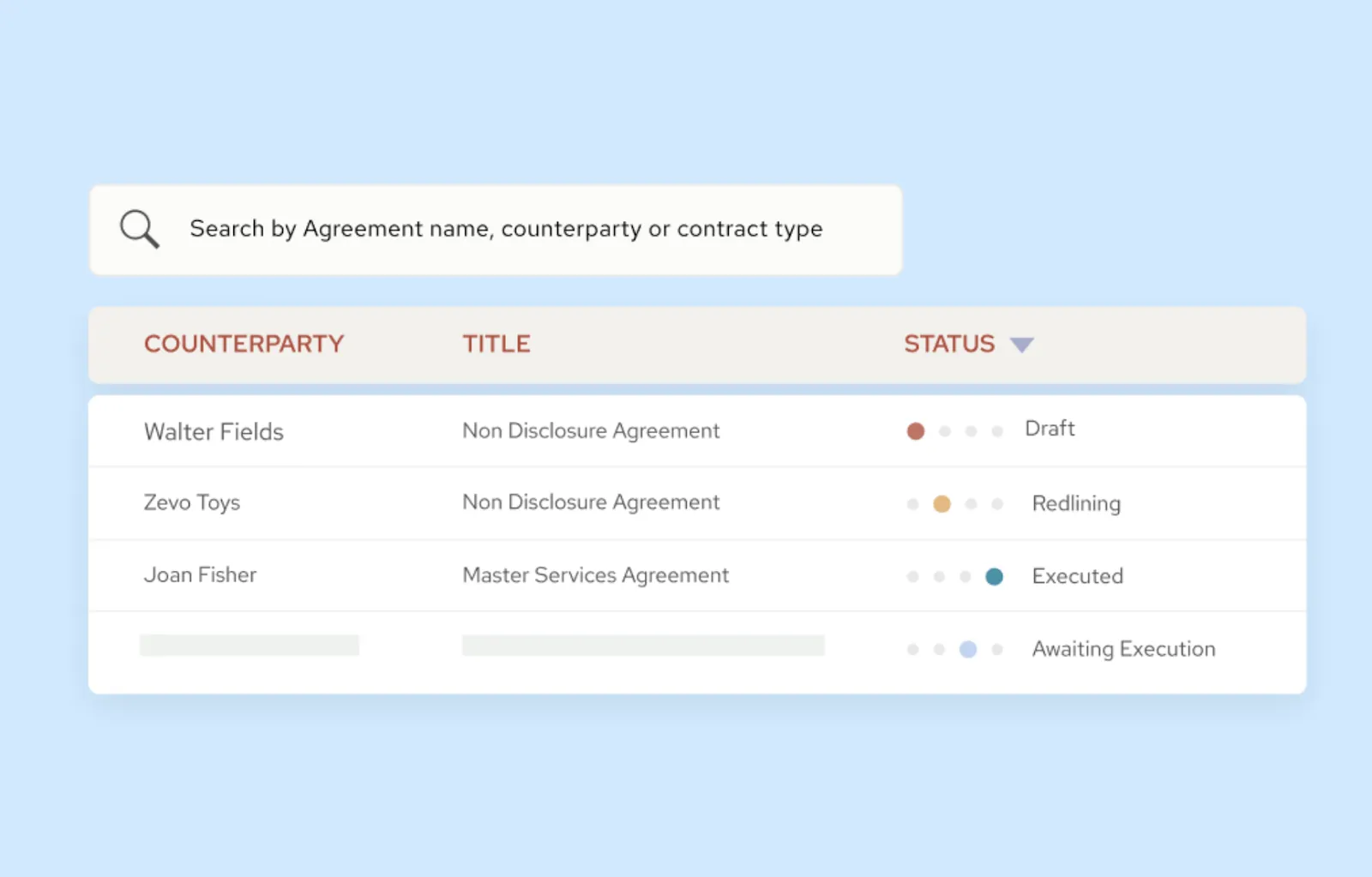Click the magnifying glass search icon
Image resolution: width=1372 pixels, height=877 pixels.
click(138, 229)
